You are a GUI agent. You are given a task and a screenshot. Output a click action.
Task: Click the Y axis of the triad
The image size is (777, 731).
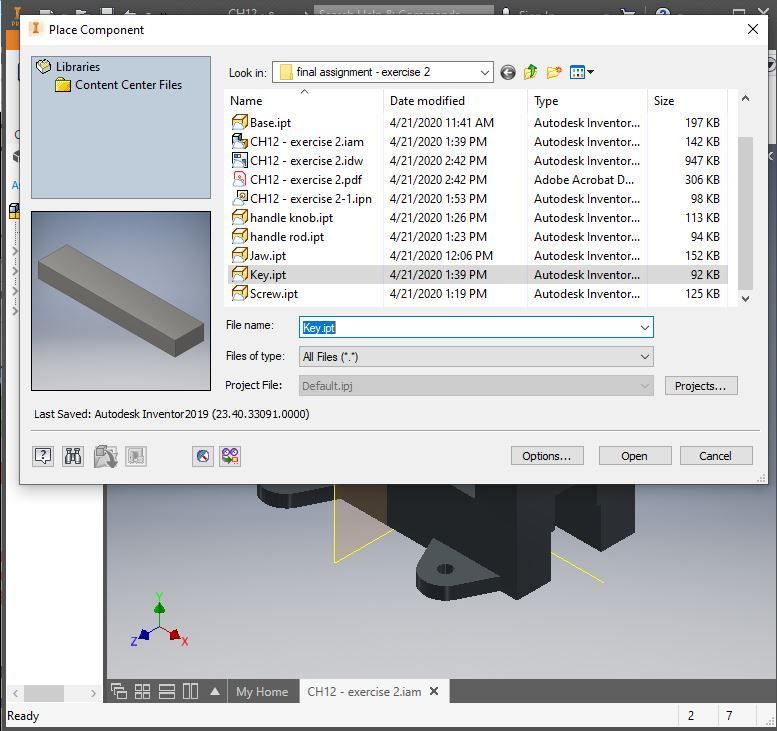[x=159, y=606]
